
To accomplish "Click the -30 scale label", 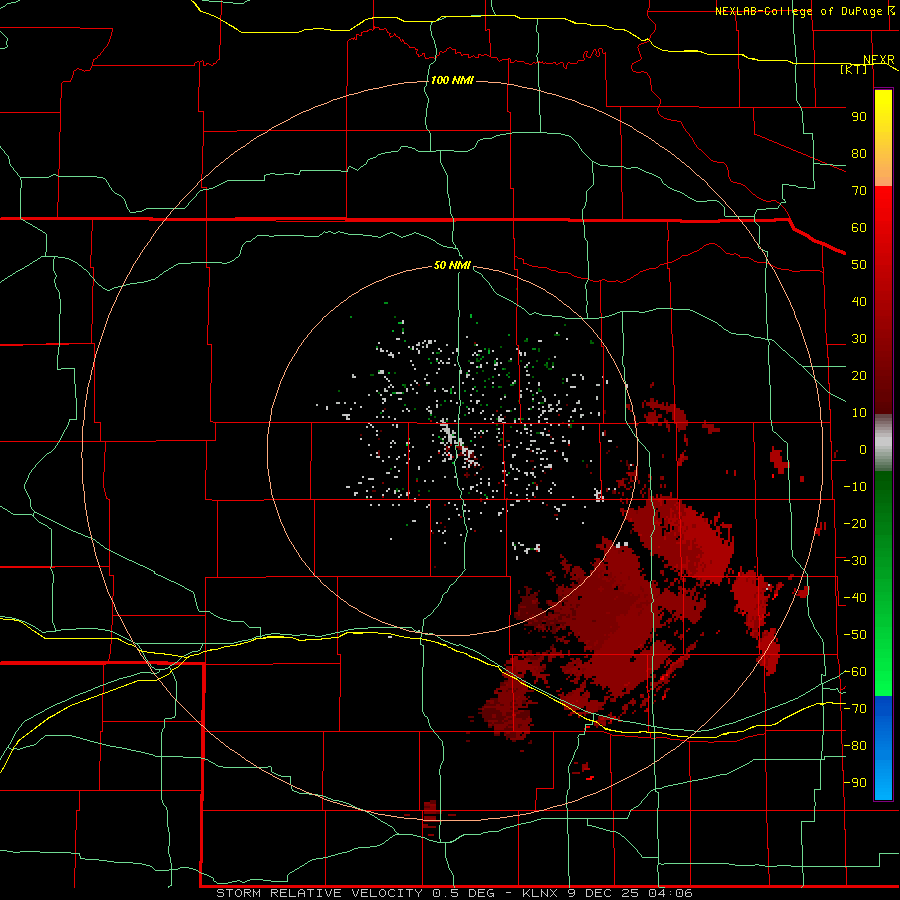I will point(855,561).
